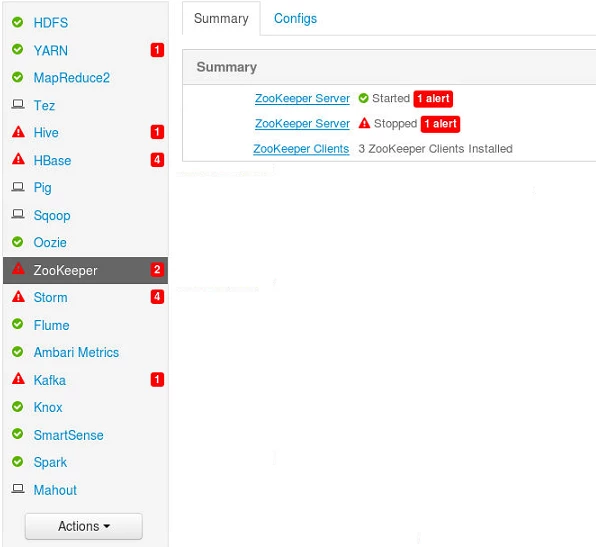Open the Oozie service

(50, 243)
